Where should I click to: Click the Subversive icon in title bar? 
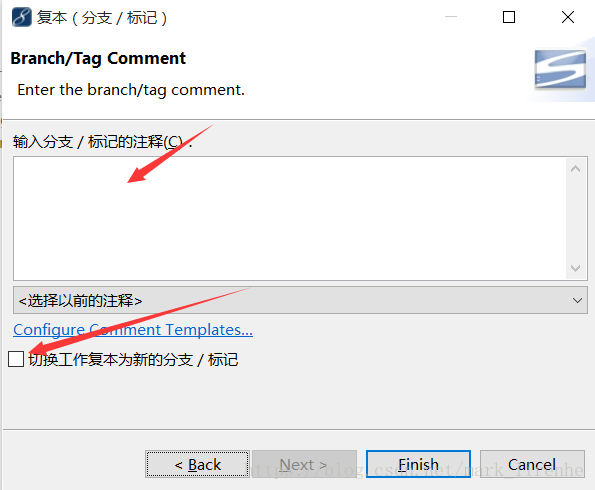22,17
